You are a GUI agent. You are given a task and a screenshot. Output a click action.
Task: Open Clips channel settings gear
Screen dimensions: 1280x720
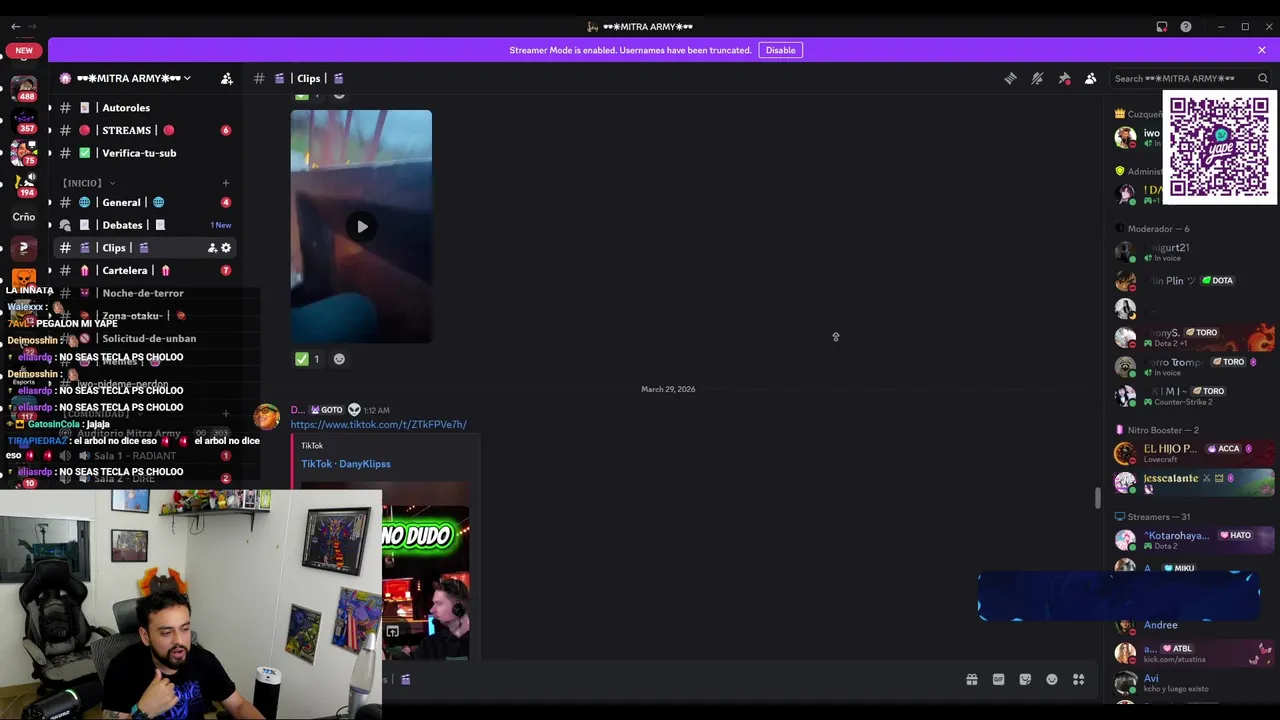click(226, 248)
